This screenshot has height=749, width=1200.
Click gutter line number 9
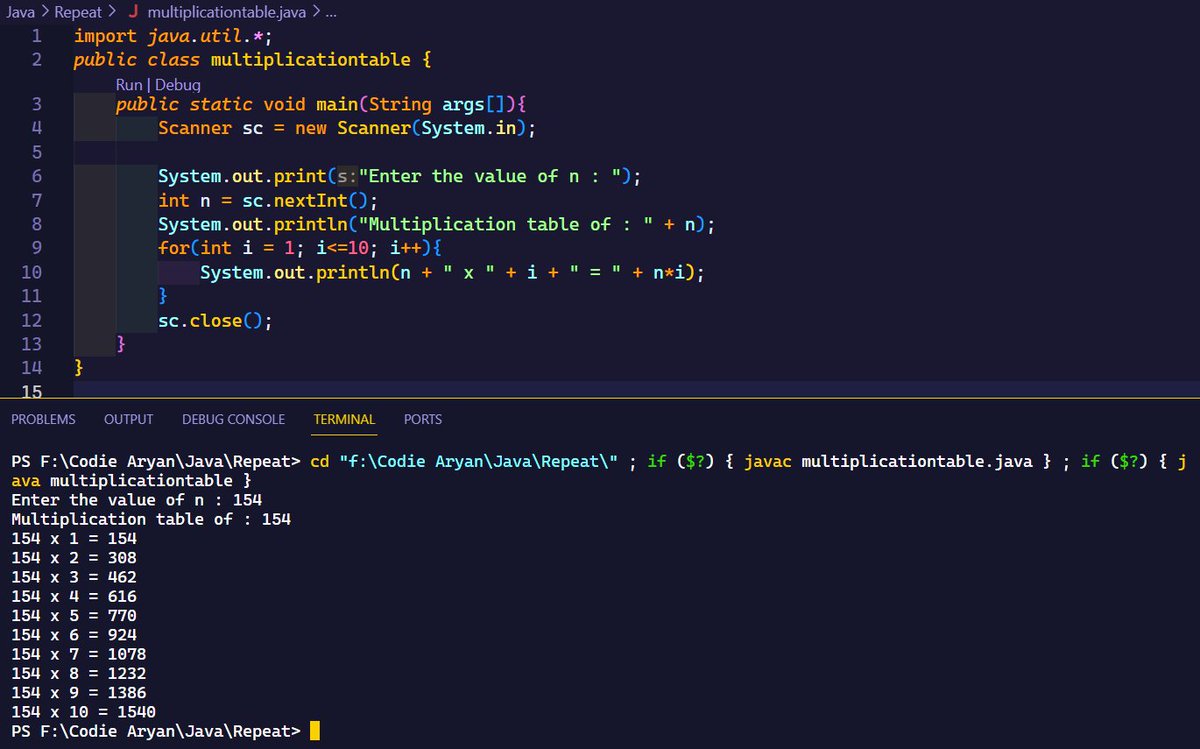pos(36,248)
